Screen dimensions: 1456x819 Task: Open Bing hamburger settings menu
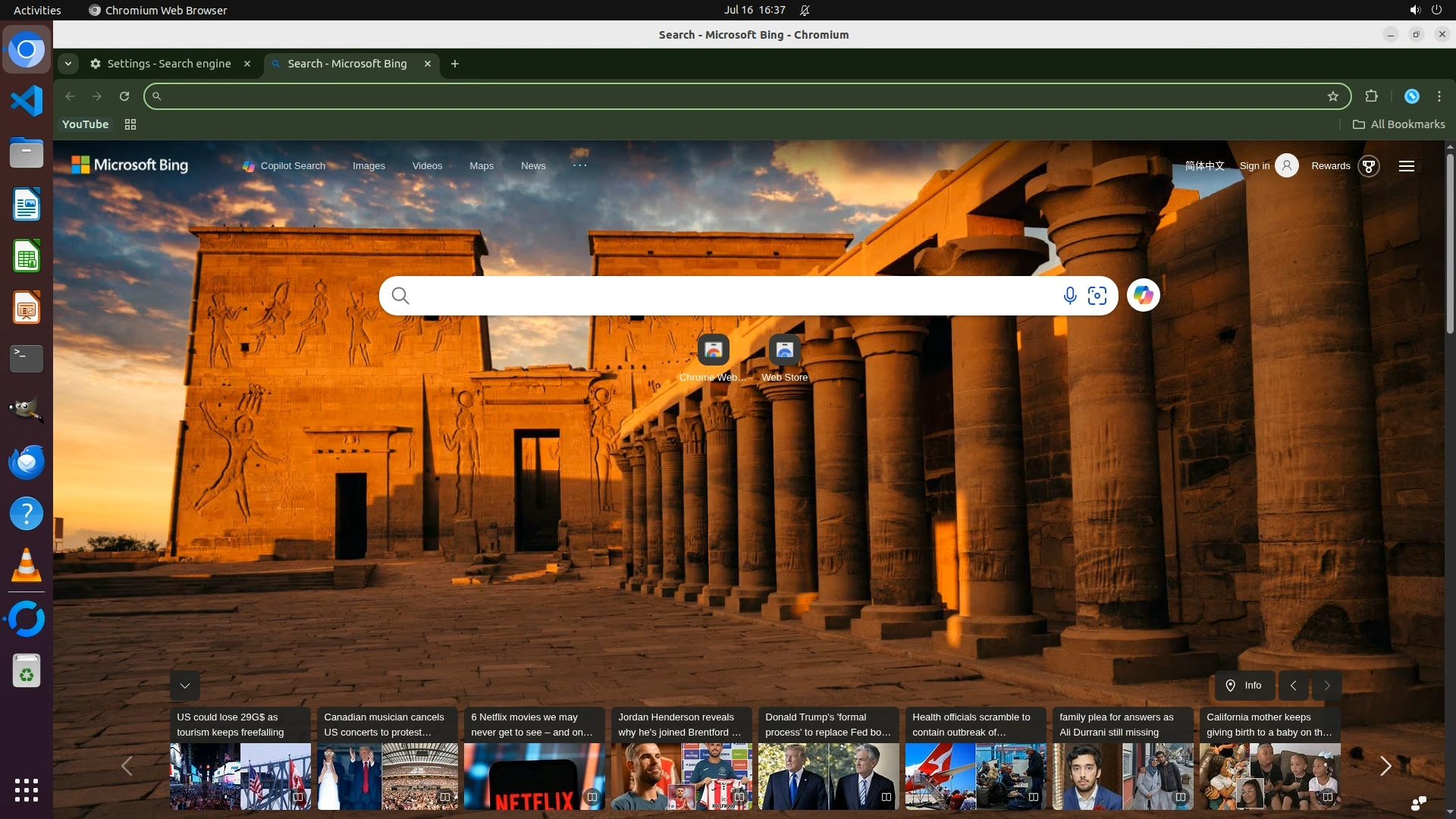[x=1406, y=166]
